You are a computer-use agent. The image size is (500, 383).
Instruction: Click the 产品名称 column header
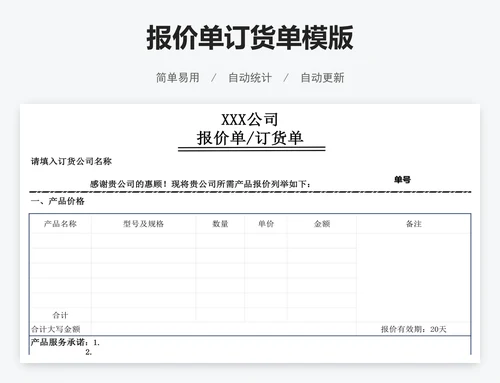click(x=60, y=224)
